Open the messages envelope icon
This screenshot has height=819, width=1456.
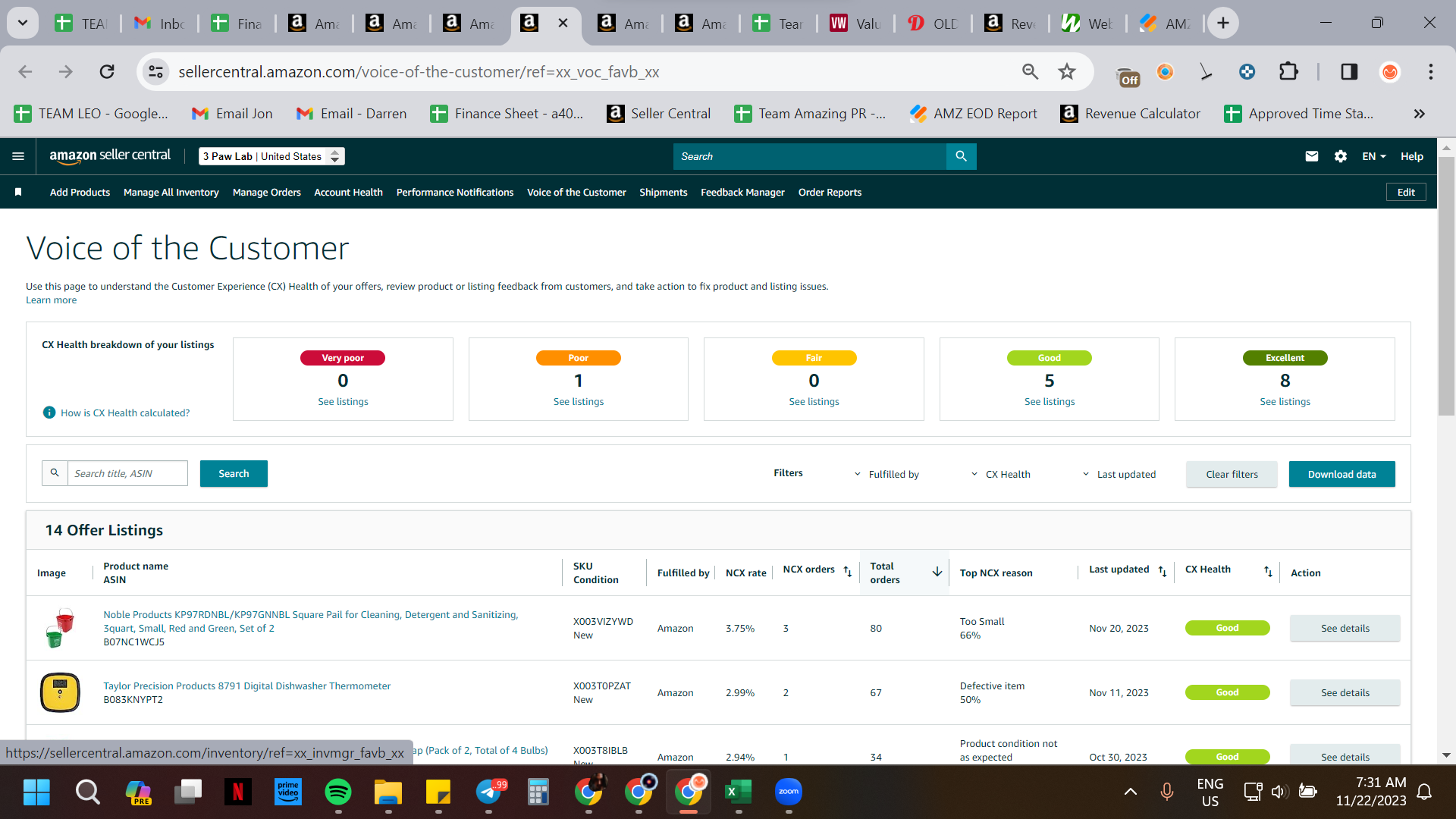(1312, 156)
